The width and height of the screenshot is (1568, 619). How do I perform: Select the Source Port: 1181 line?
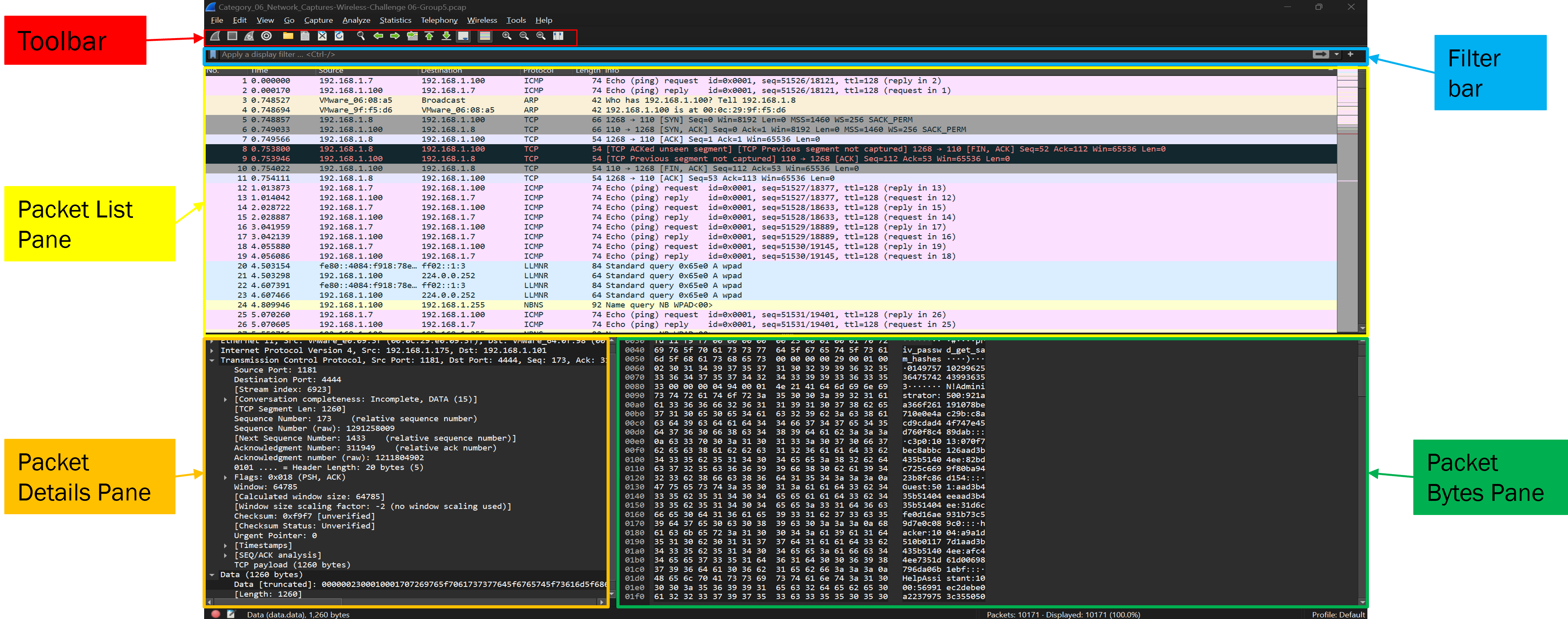pos(275,370)
